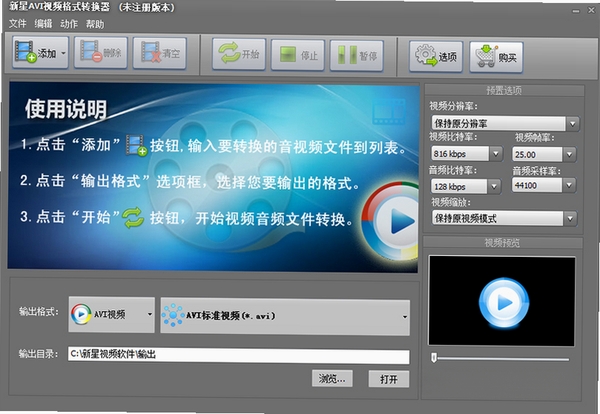Click the 清空 (Clear) toolbar button
This screenshot has height=414, width=600.
click(x=160, y=53)
